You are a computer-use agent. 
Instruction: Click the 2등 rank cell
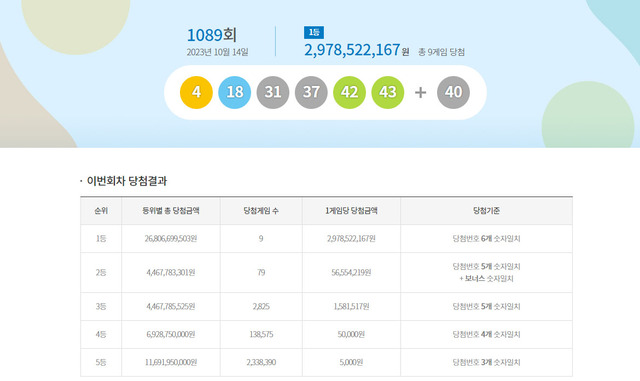(101, 272)
